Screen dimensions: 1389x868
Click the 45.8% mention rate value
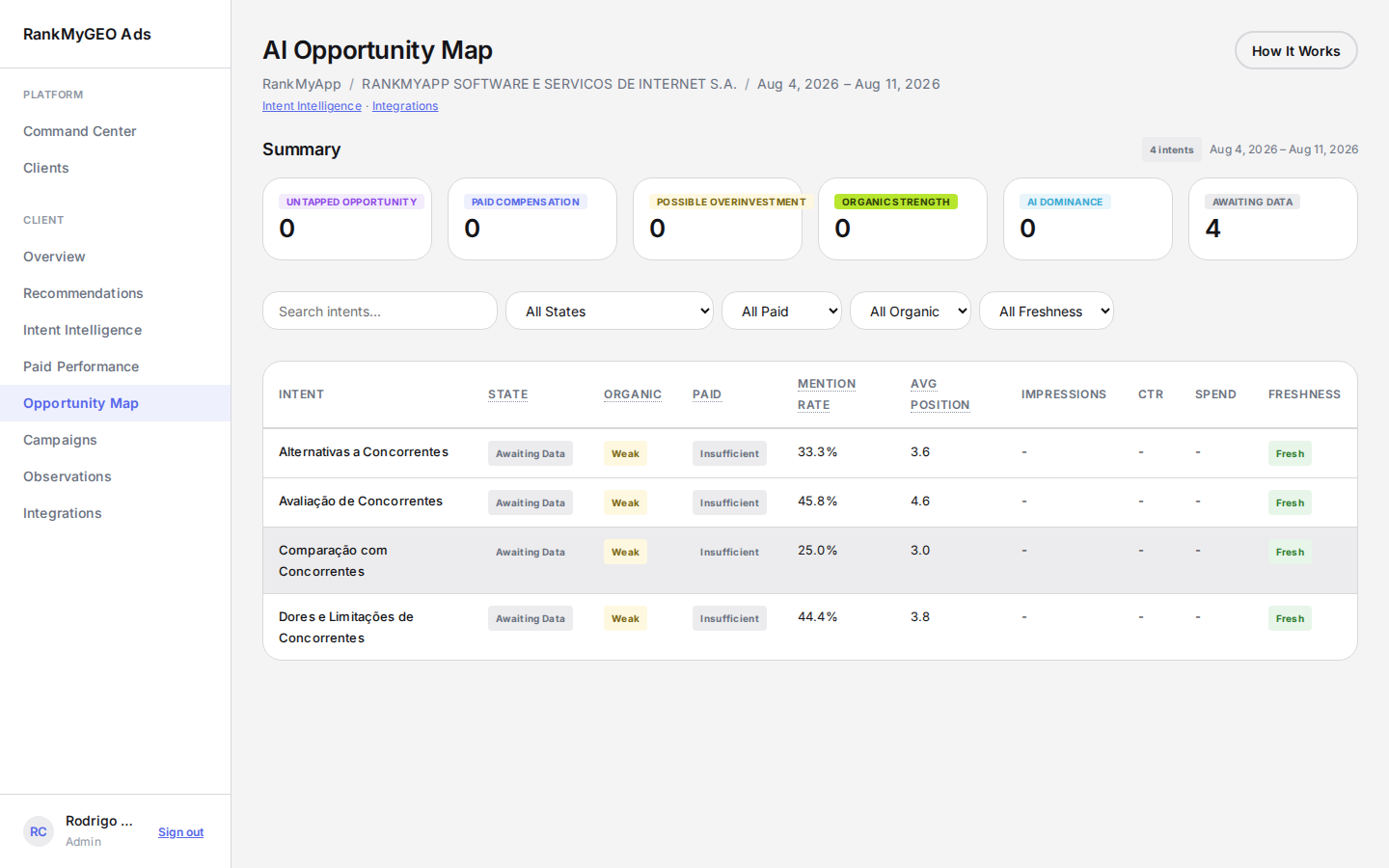point(818,501)
